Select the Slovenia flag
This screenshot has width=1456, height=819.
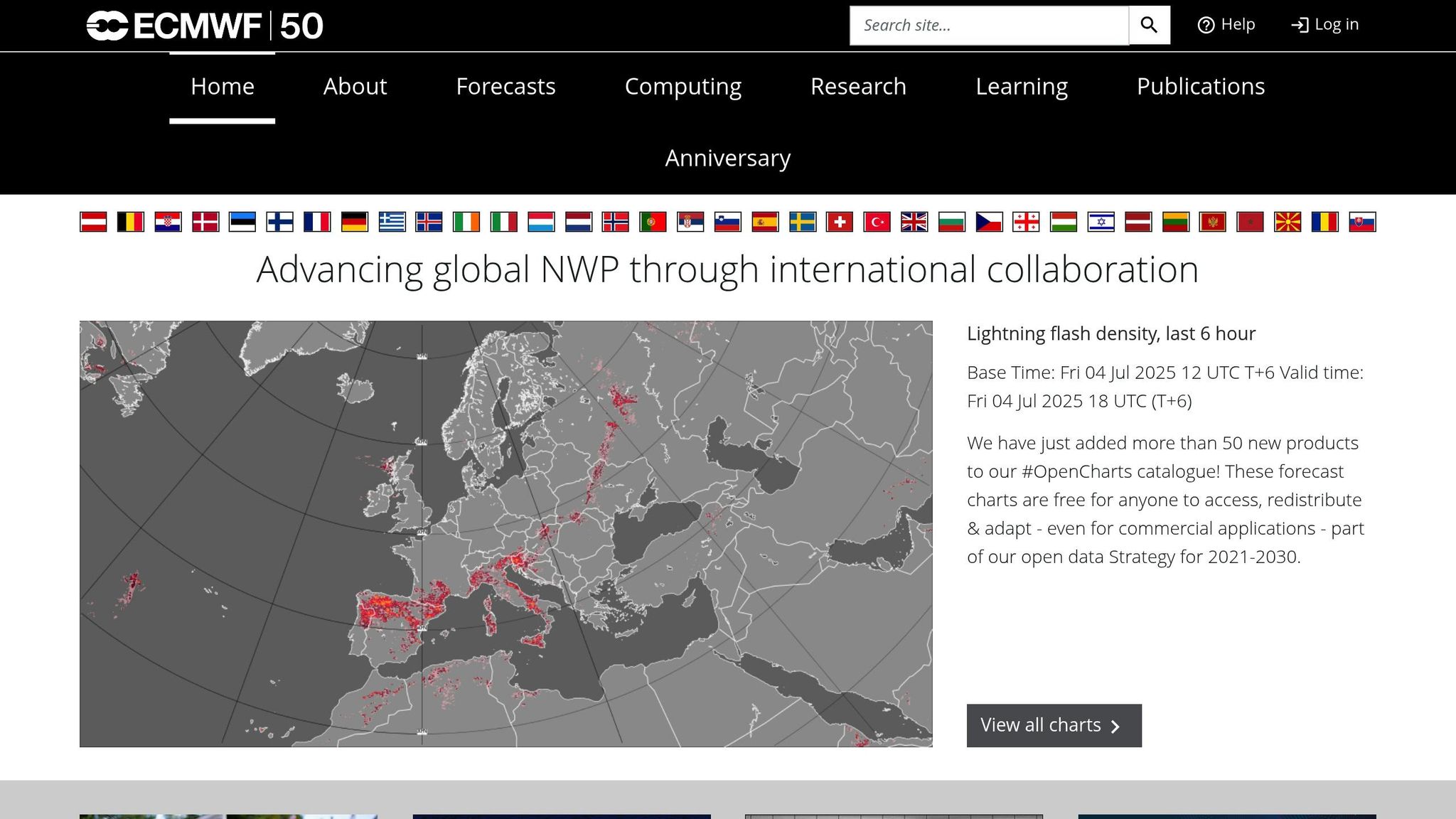(x=728, y=222)
